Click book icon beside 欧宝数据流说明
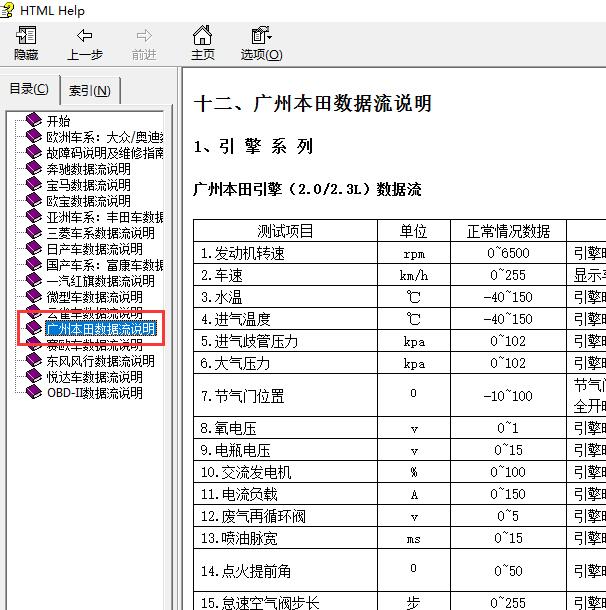Screen dimensions: 606x610 click(34, 200)
